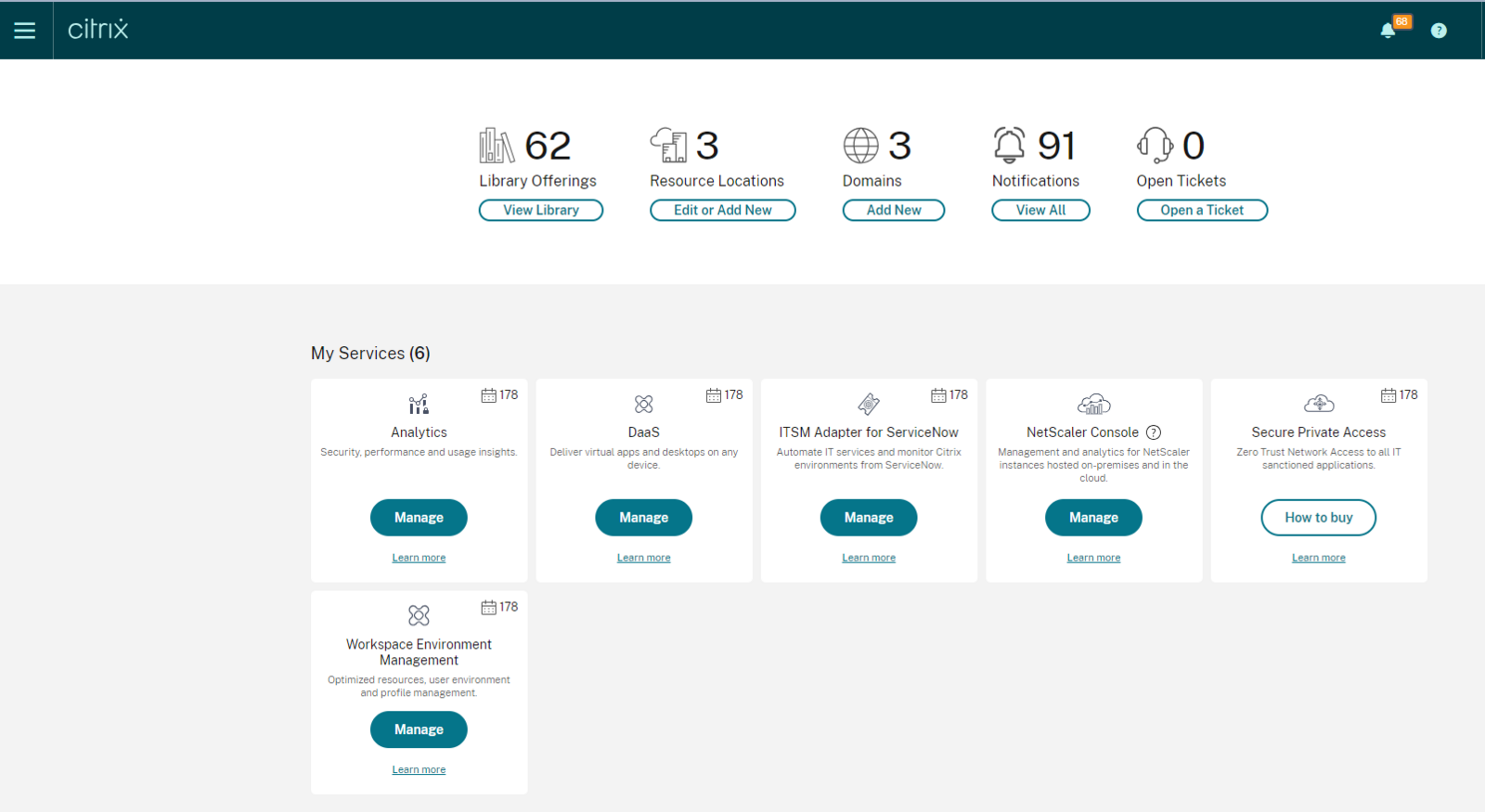Click the Analytics service icon
The image size is (1485, 812).
coord(419,405)
